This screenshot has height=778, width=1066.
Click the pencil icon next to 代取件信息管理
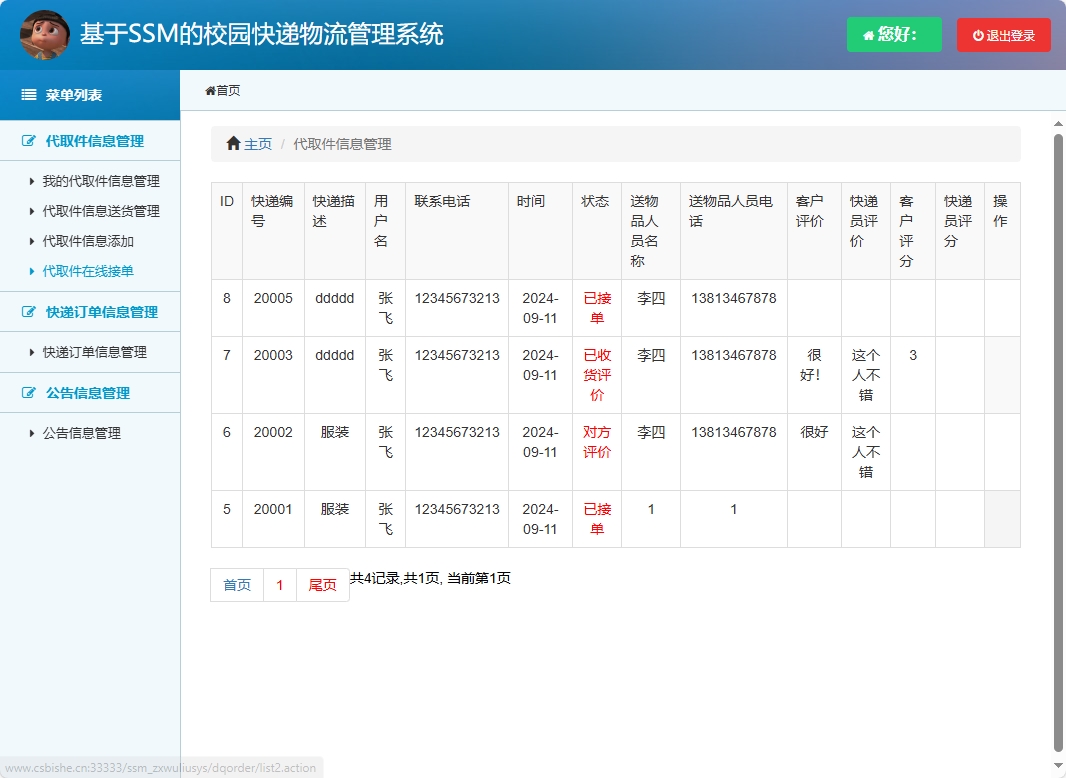(x=27, y=141)
